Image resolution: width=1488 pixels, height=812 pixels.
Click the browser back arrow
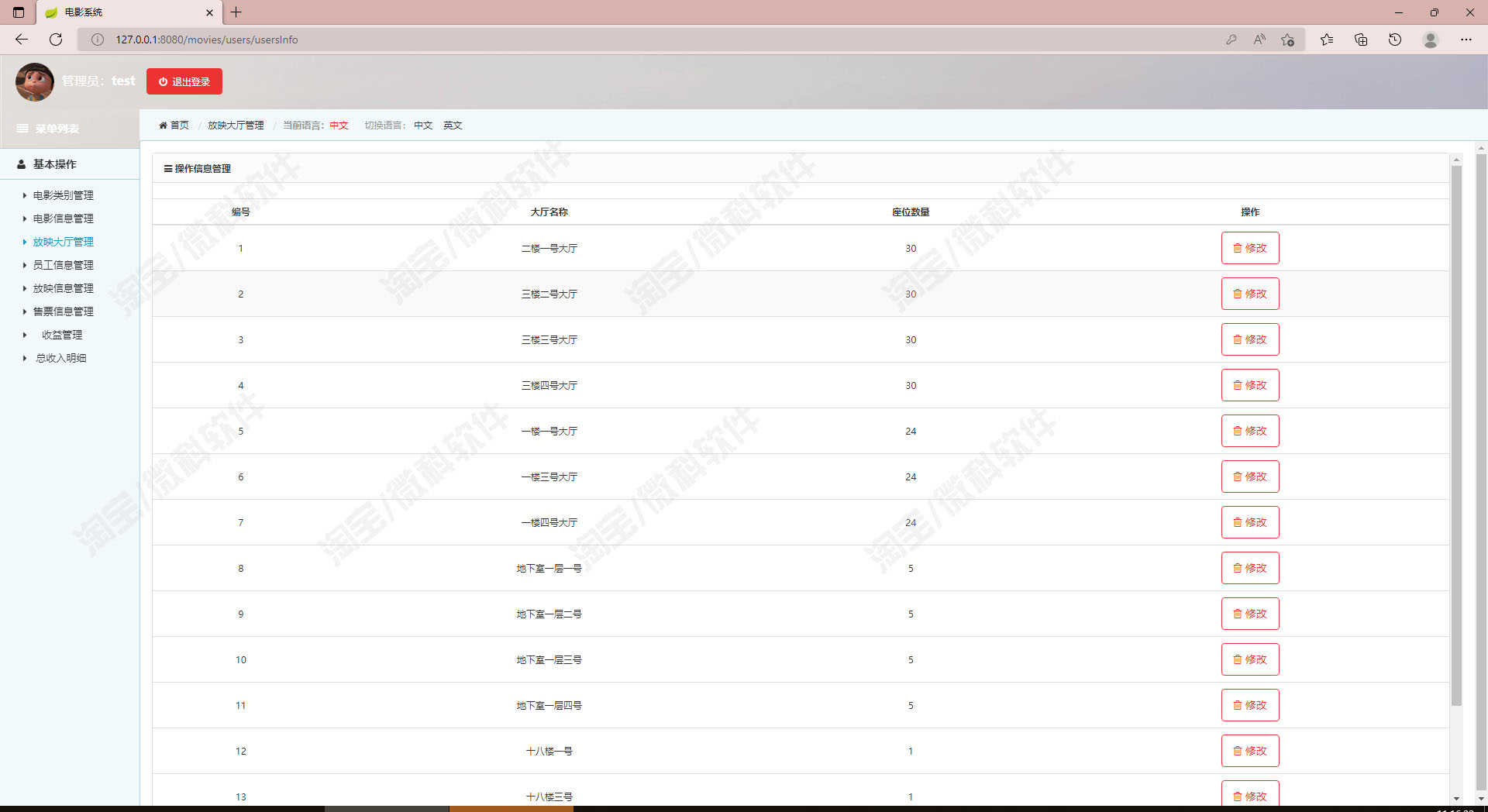click(22, 40)
